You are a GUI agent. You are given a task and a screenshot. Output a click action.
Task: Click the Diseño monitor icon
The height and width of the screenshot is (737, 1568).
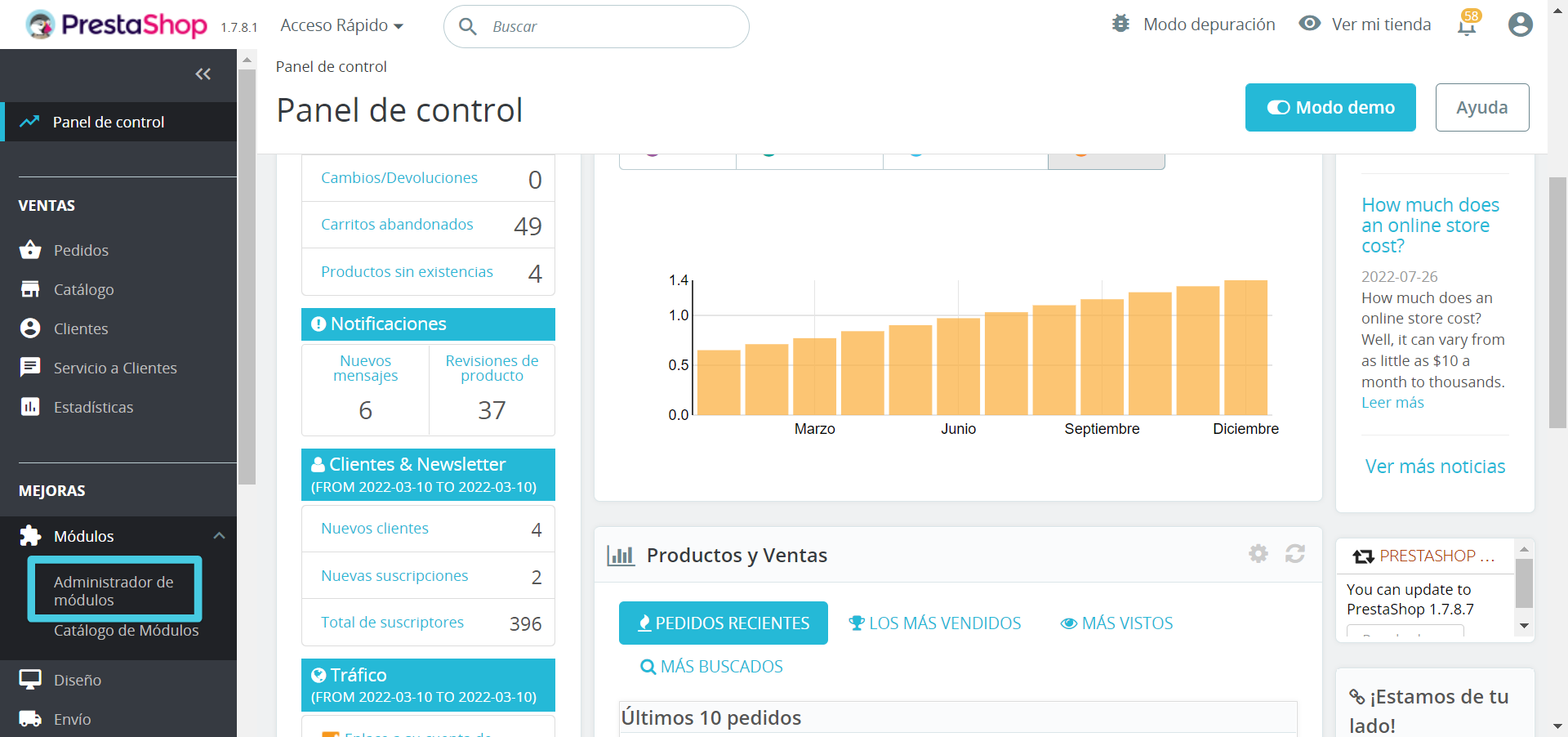(x=30, y=680)
